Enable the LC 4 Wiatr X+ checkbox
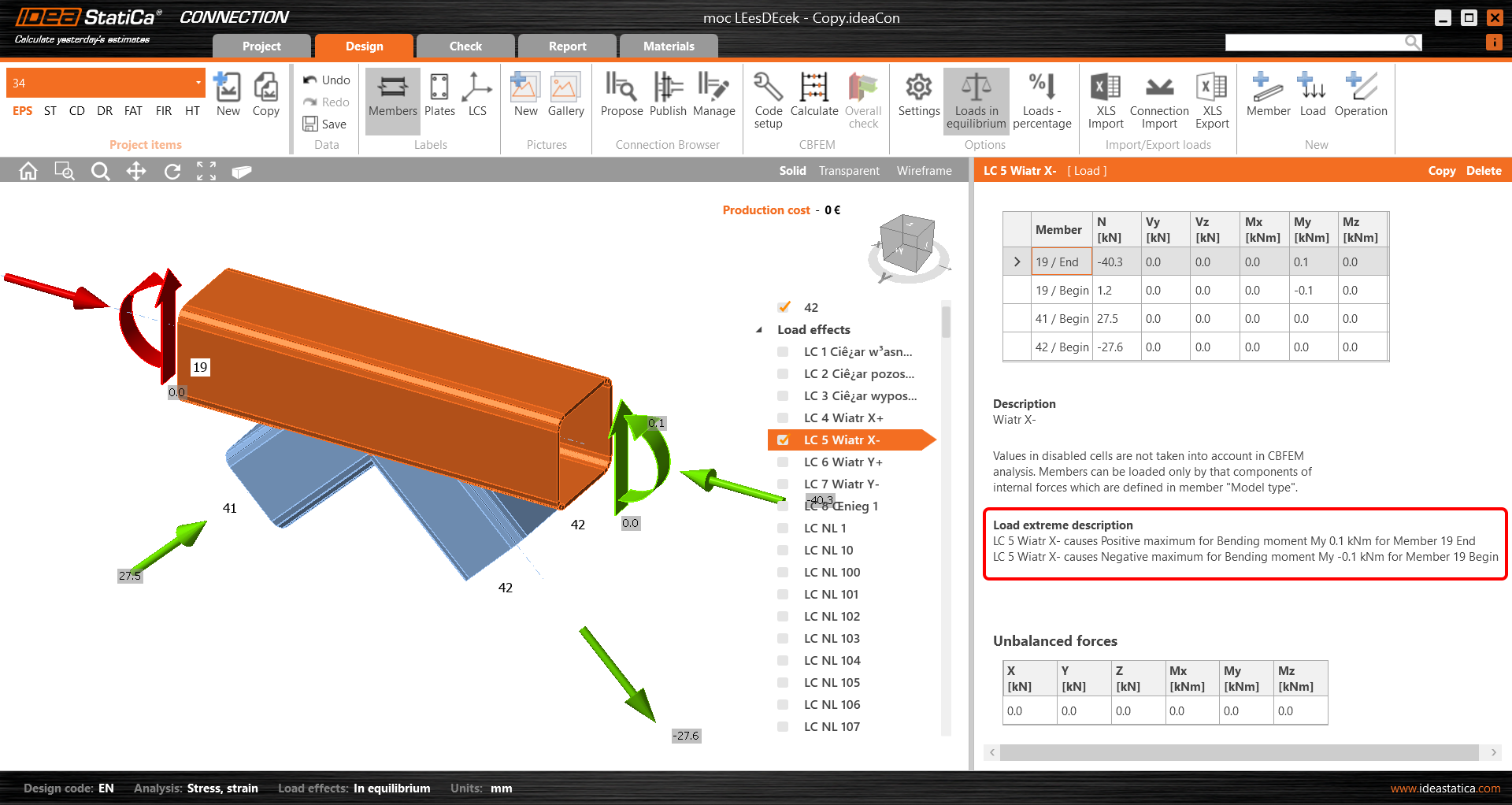The image size is (1512, 805). [783, 418]
